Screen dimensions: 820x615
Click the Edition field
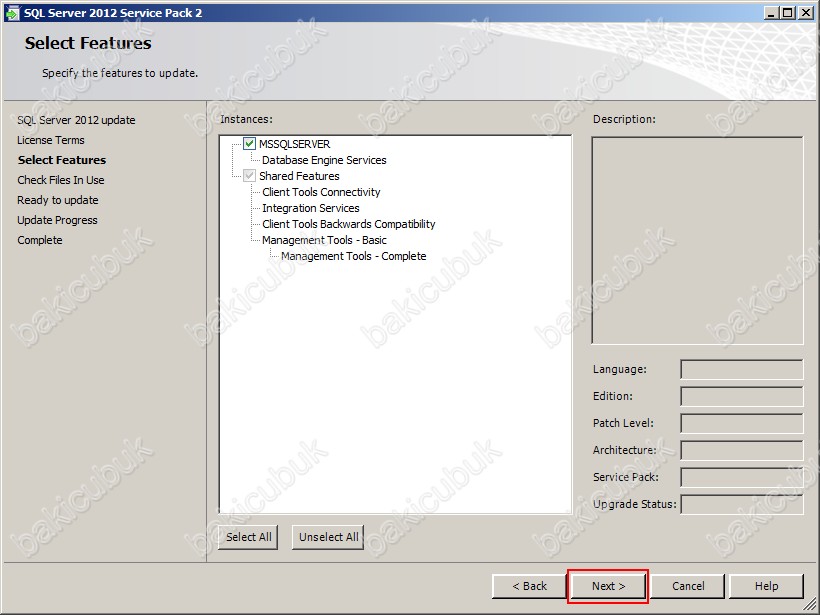pyautogui.click(x=742, y=396)
